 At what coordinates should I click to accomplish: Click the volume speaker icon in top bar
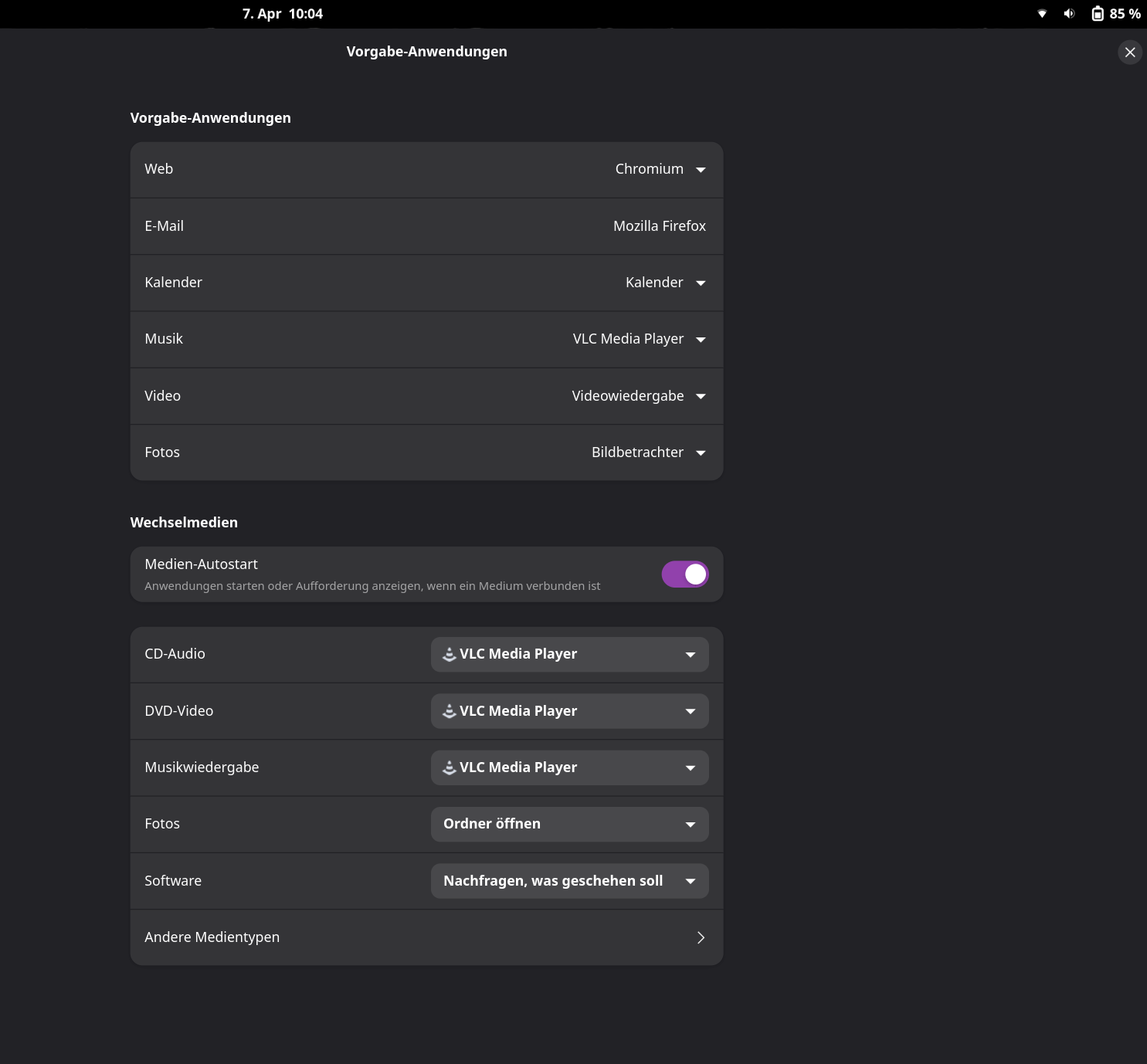[1069, 14]
